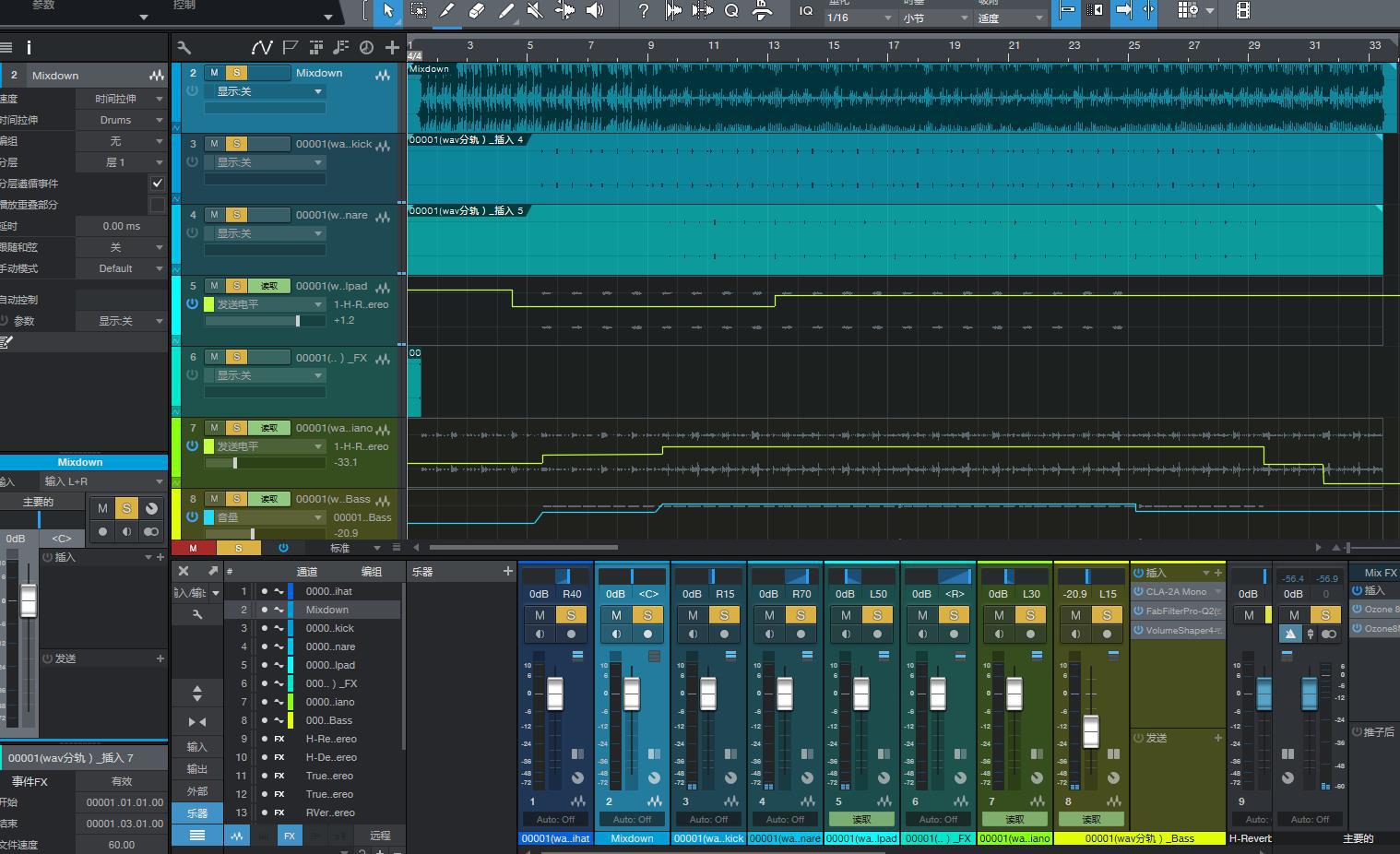Toggle visibility dot for 0000..kick channel
The height and width of the screenshot is (854, 1400).
click(265, 628)
